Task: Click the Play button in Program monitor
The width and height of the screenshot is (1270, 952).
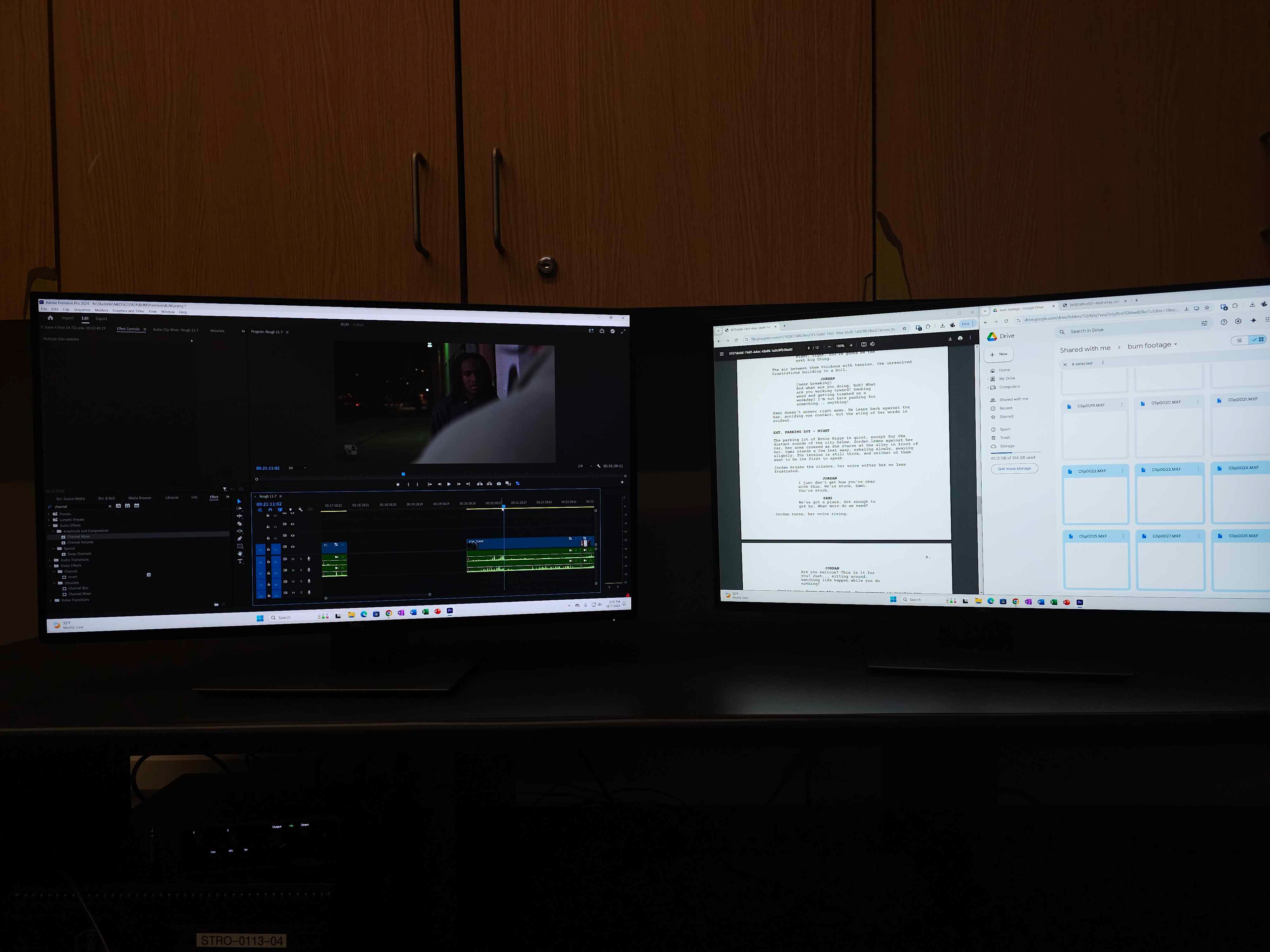Action: click(449, 484)
